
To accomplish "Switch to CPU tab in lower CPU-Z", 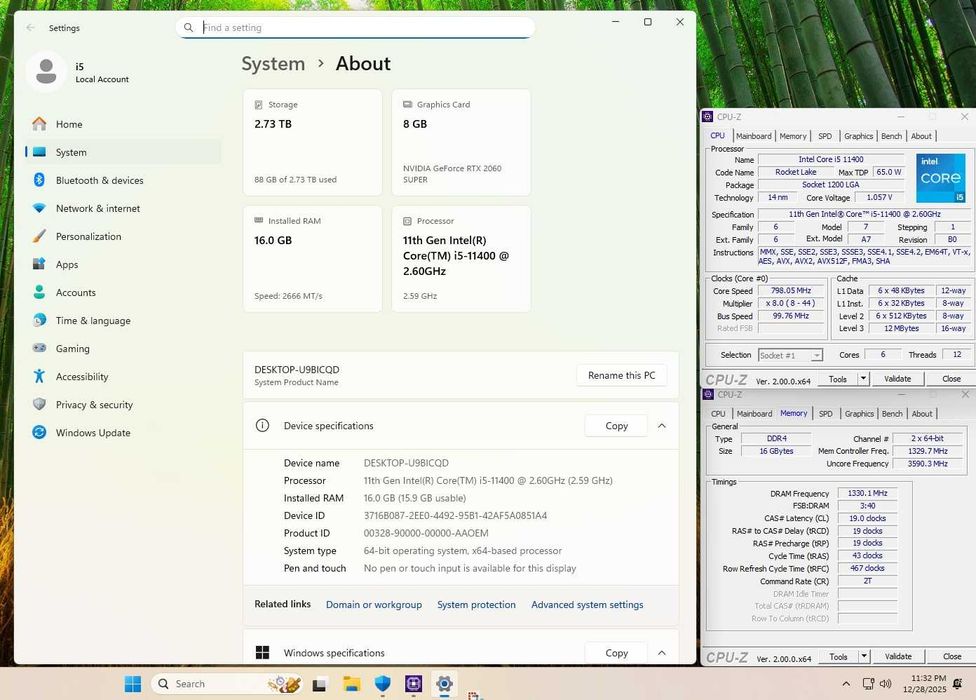I will click(x=718, y=413).
